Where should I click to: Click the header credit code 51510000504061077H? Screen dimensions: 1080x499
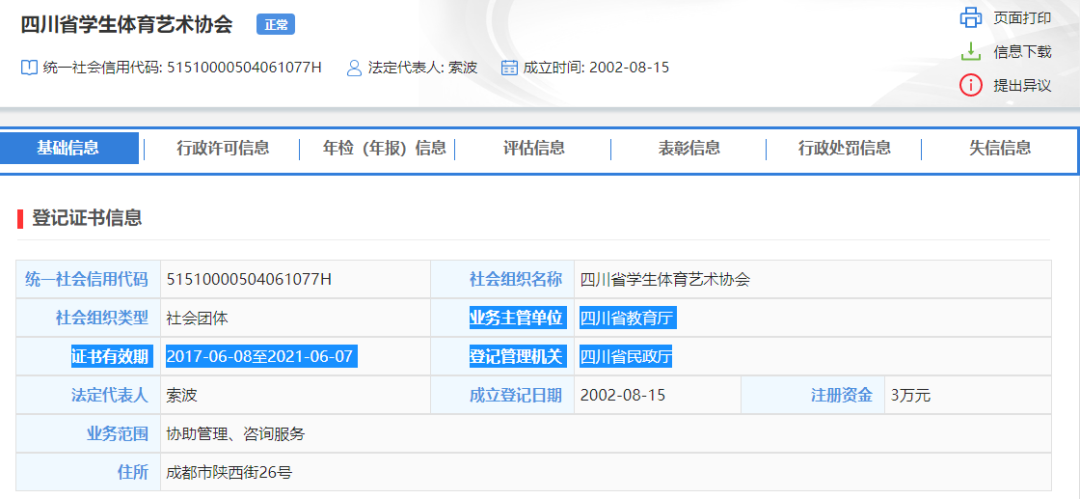(245, 68)
